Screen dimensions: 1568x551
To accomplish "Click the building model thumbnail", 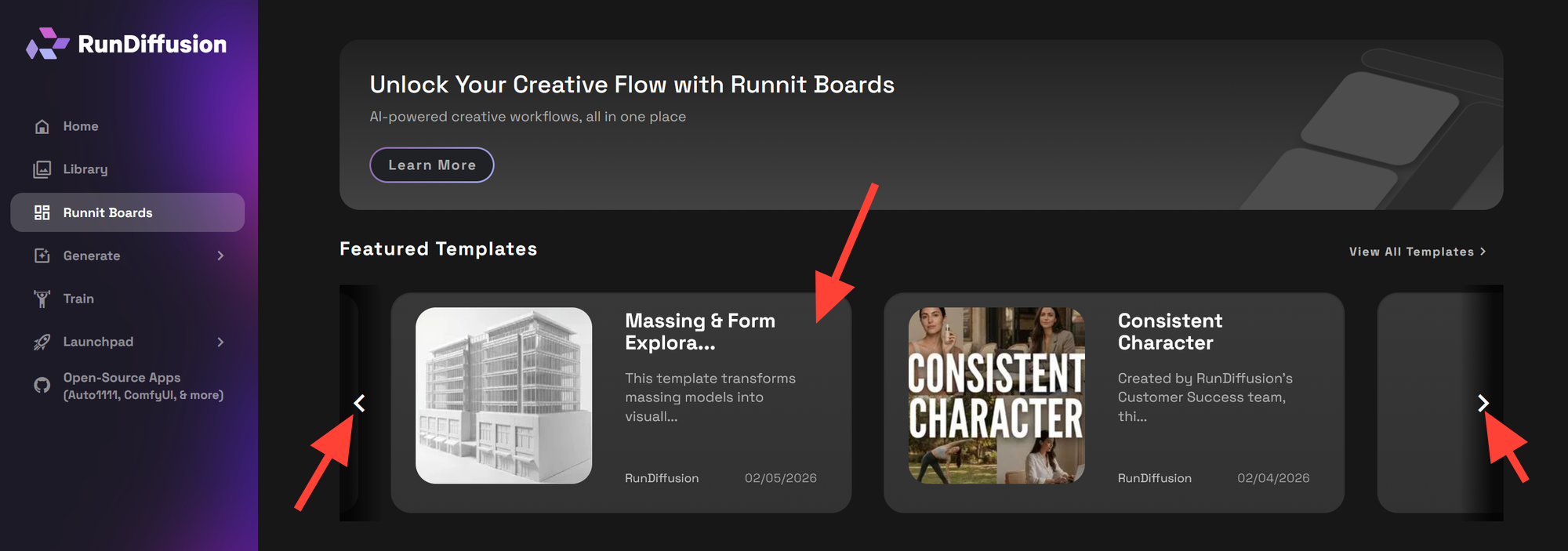I will pyautogui.click(x=503, y=395).
